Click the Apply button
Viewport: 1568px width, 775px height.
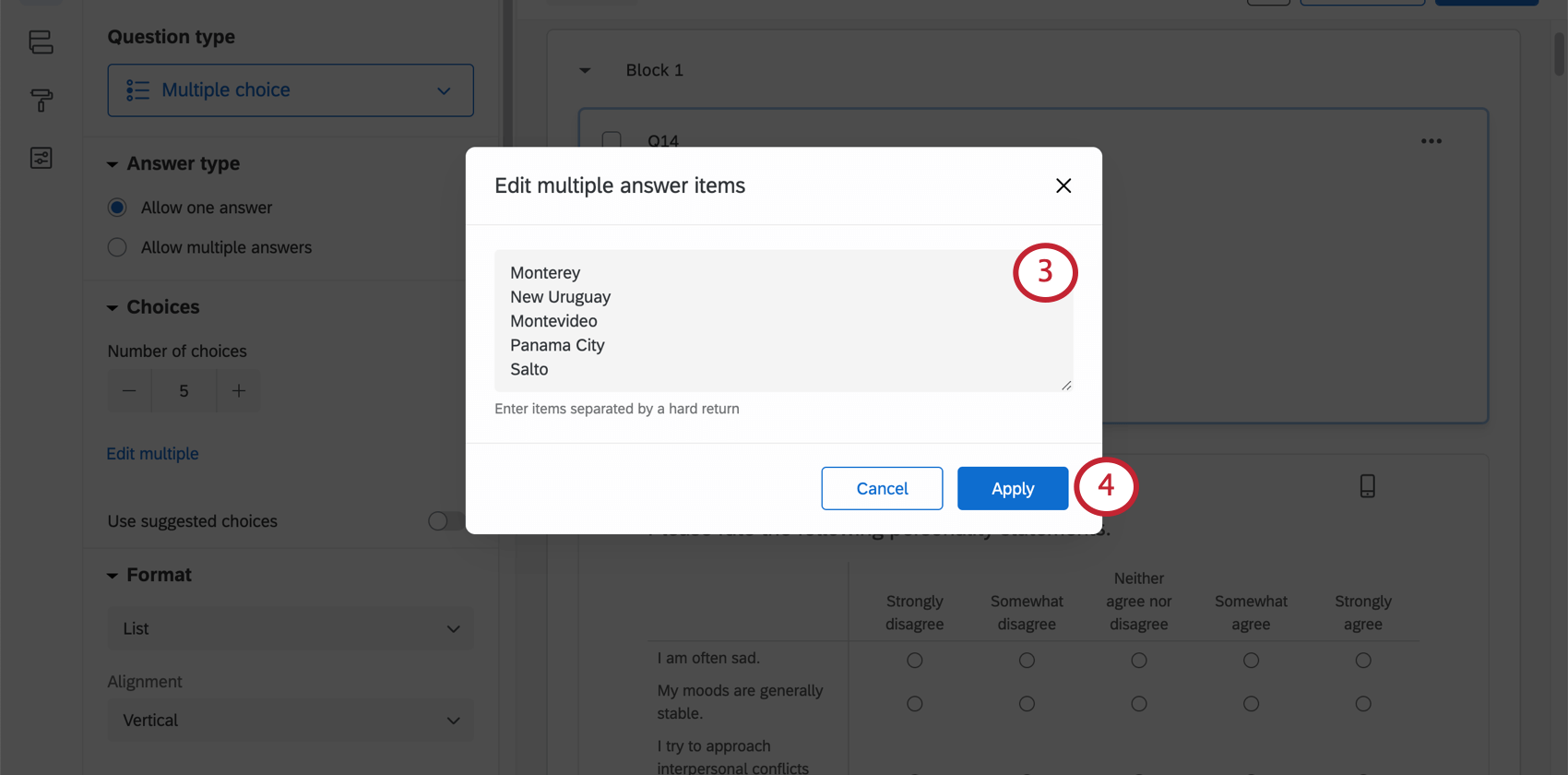(x=1012, y=488)
